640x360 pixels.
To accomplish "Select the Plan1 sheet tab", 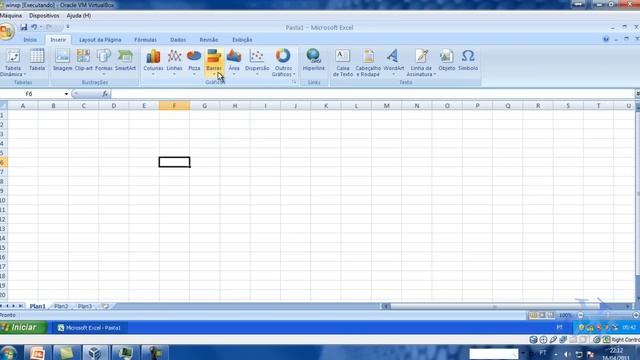I will click(x=38, y=306).
